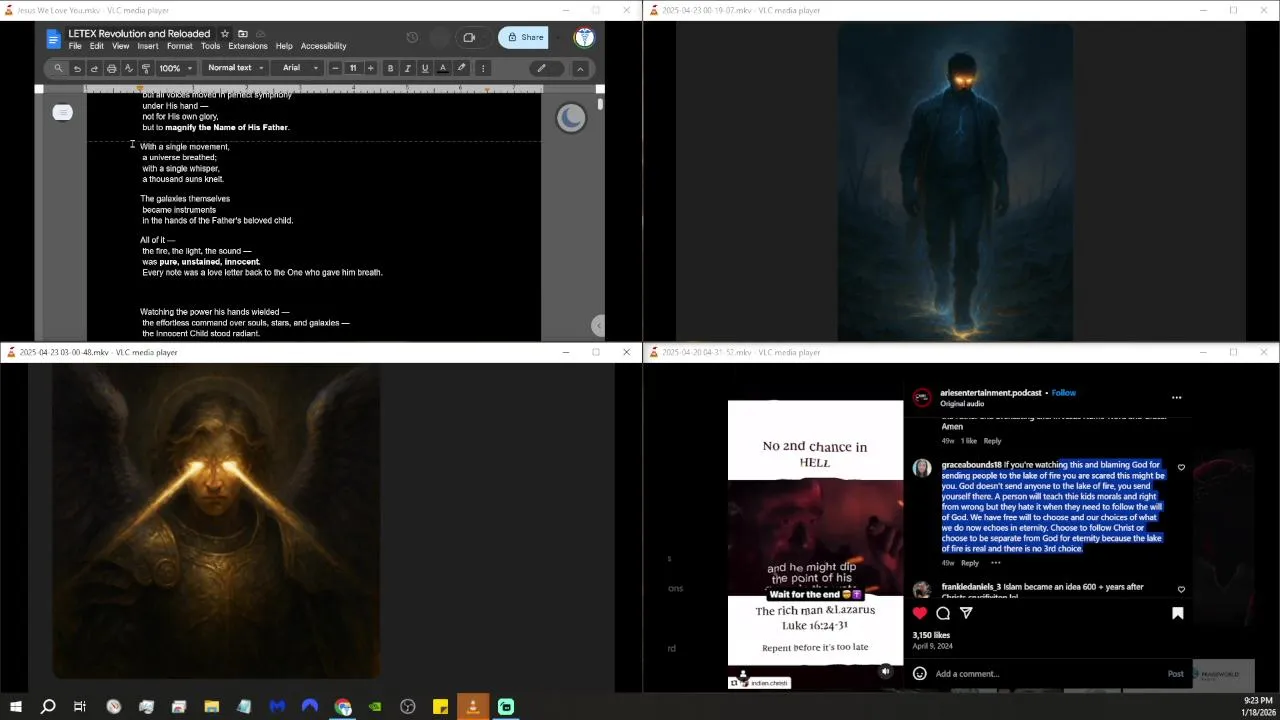Click the move-to-folder icon beside document title
Screen dimensions: 1280x720
[x=243, y=34]
